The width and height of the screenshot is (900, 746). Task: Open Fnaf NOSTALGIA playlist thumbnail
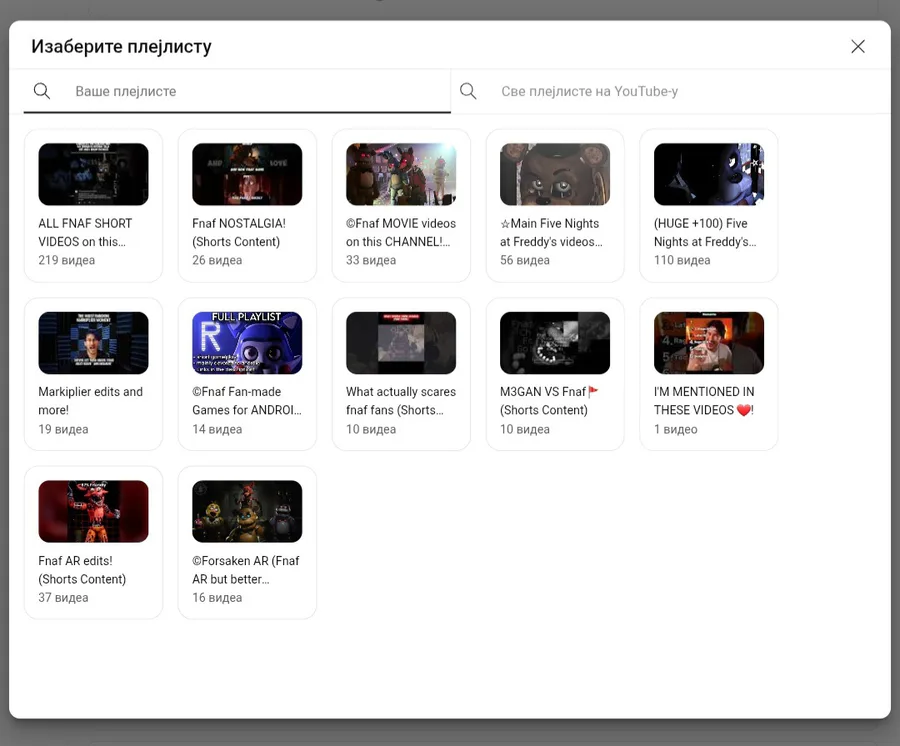click(x=247, y=174)
